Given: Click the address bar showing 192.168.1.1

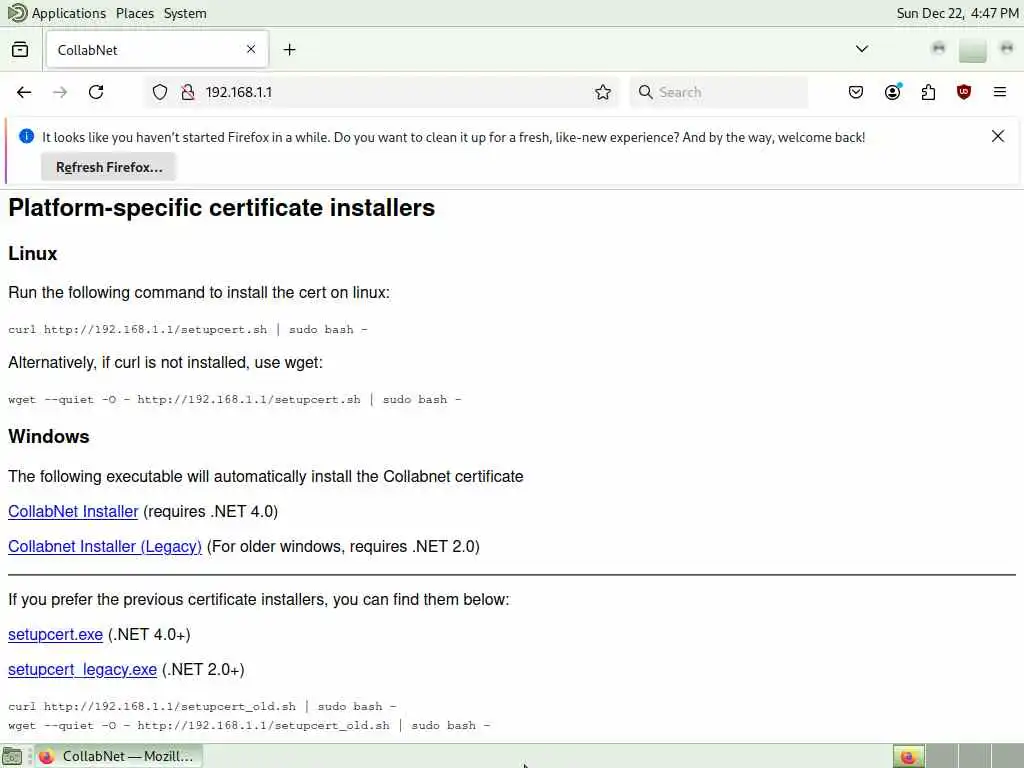Looking at the screenshot, I should pyautogui.click(x=379, y=92).
